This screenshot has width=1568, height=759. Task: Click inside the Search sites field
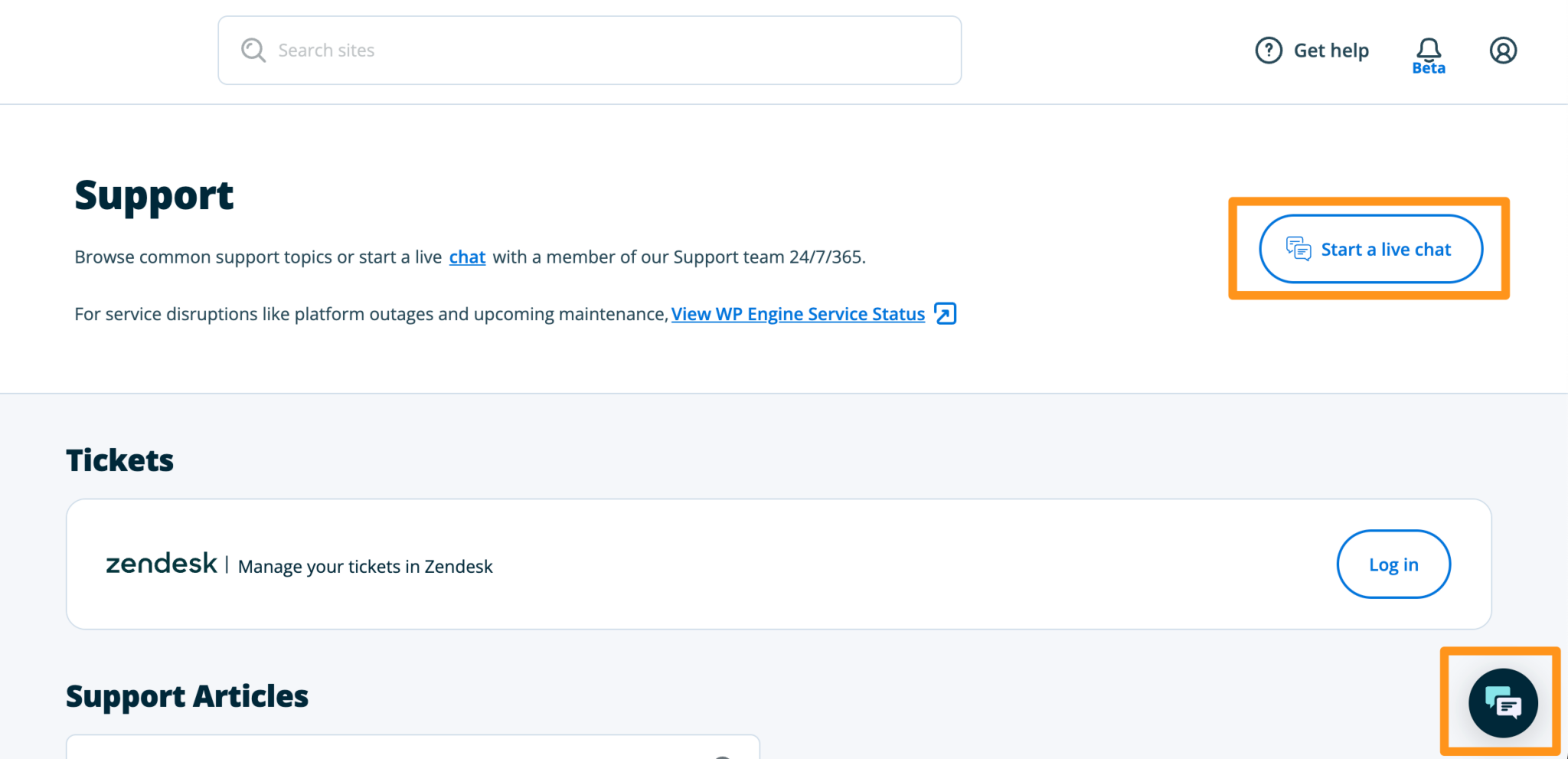click(x=536, y=49)
